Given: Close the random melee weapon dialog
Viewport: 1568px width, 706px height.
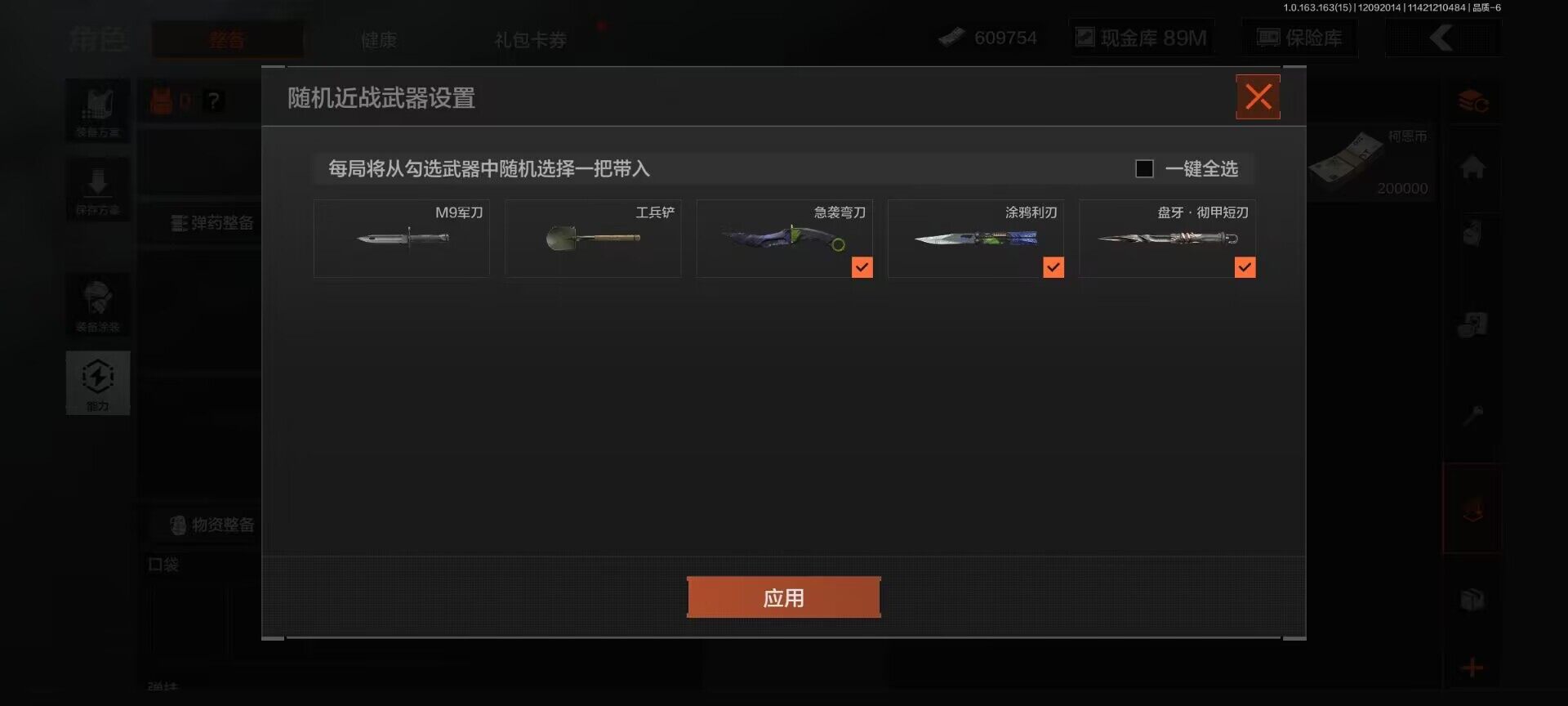Looking at the screenshot, I should 1258,97.
